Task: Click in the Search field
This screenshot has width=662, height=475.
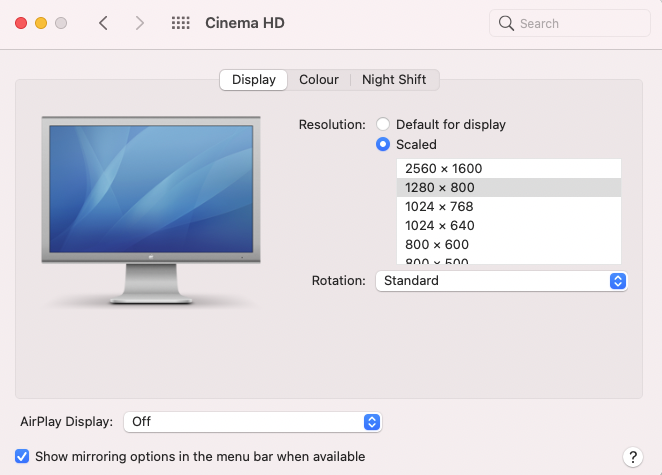Action: click(x=570, y=23)
